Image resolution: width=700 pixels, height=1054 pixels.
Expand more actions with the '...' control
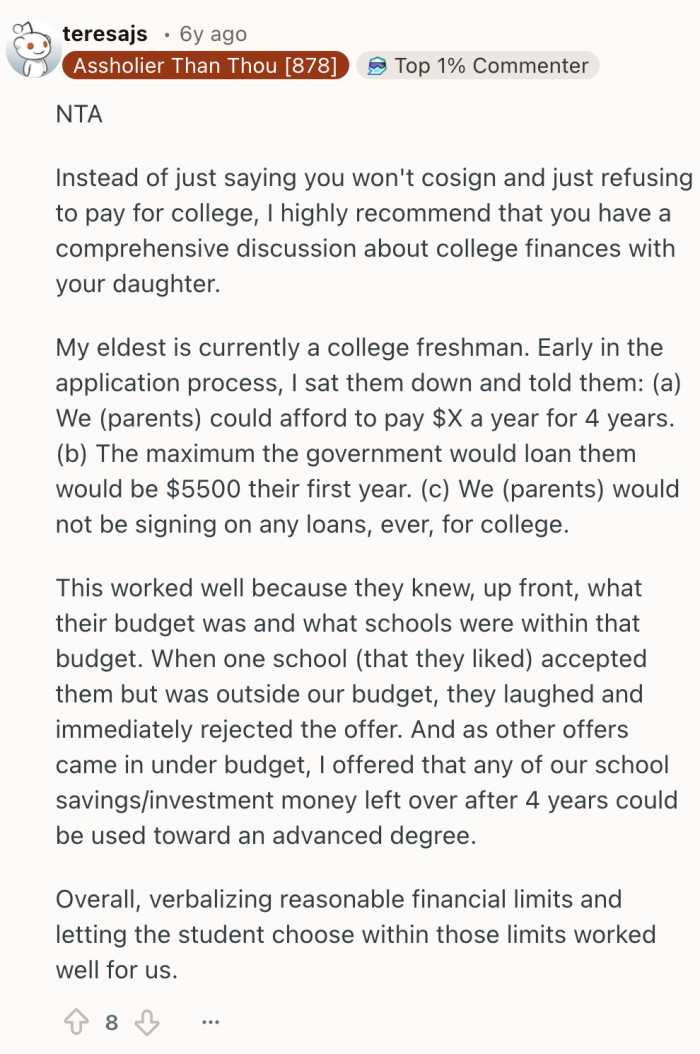(210, 1022)
